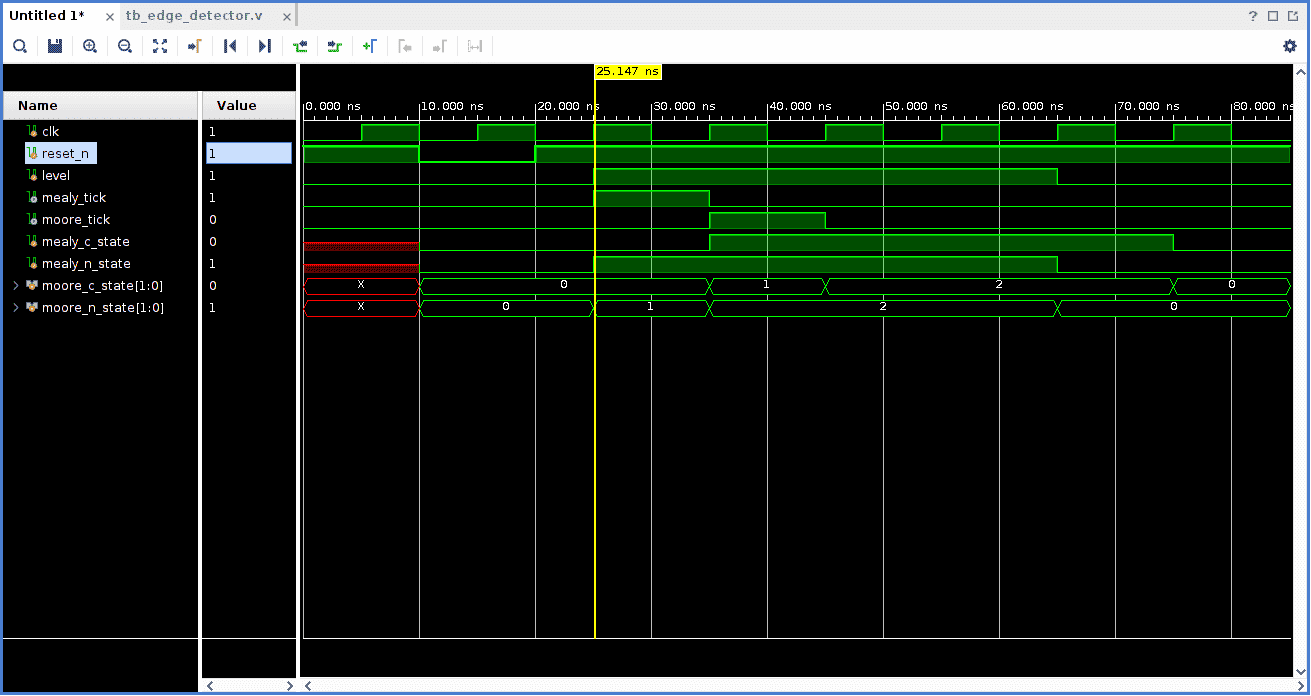Click the mealy_tick signal type icon
Image resolution: width=1311 pixels, height=696 pixels.
[x=32, y=198]
